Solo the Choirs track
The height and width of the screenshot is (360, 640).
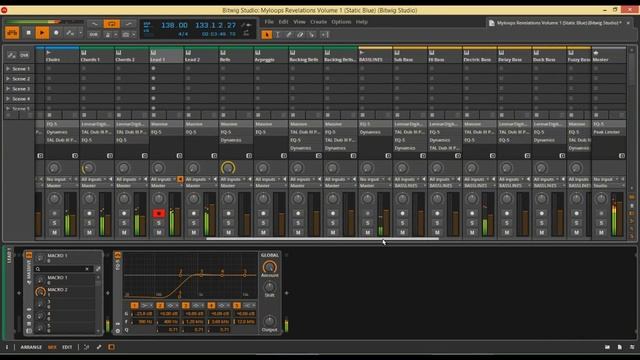click(x=54, y=223)
